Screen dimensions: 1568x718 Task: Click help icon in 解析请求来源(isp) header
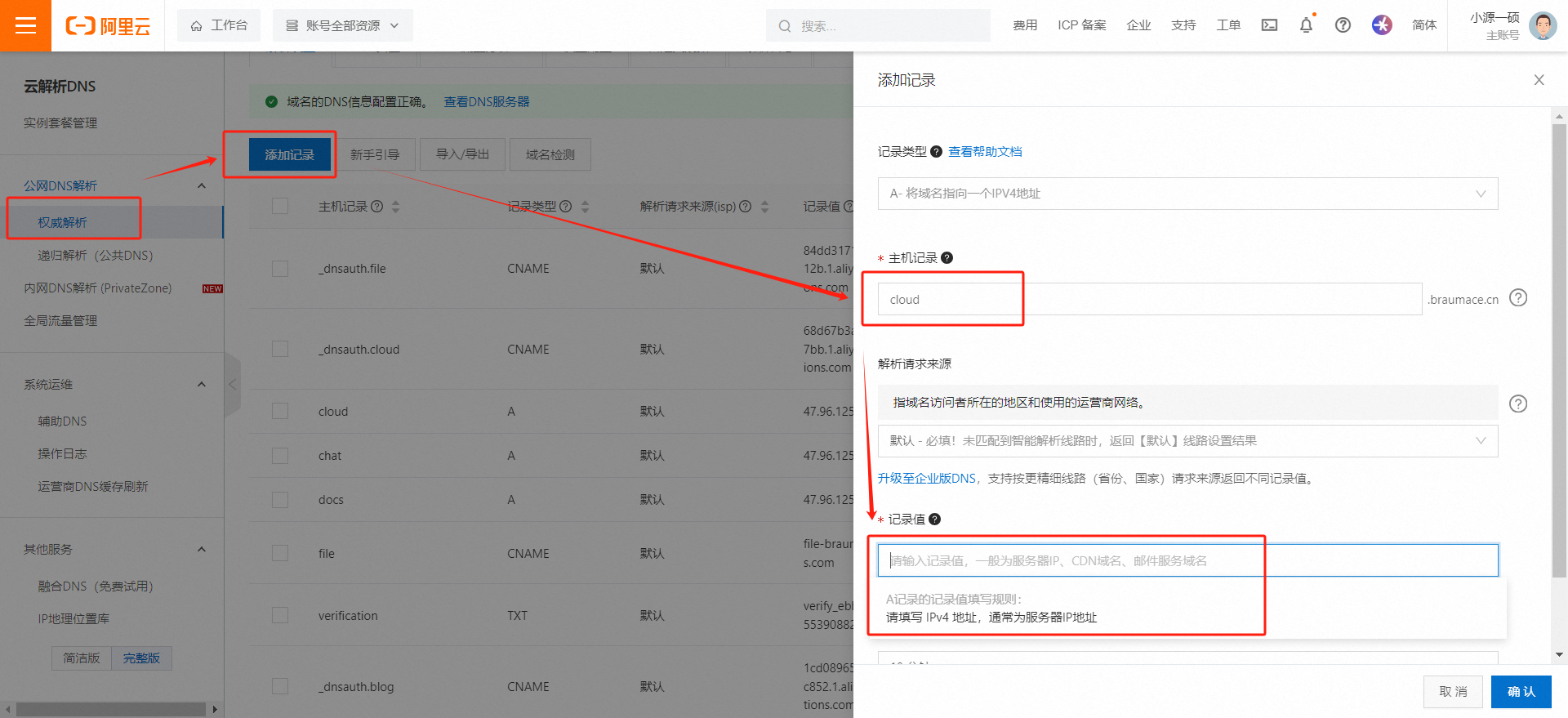(x=745, y=207)
